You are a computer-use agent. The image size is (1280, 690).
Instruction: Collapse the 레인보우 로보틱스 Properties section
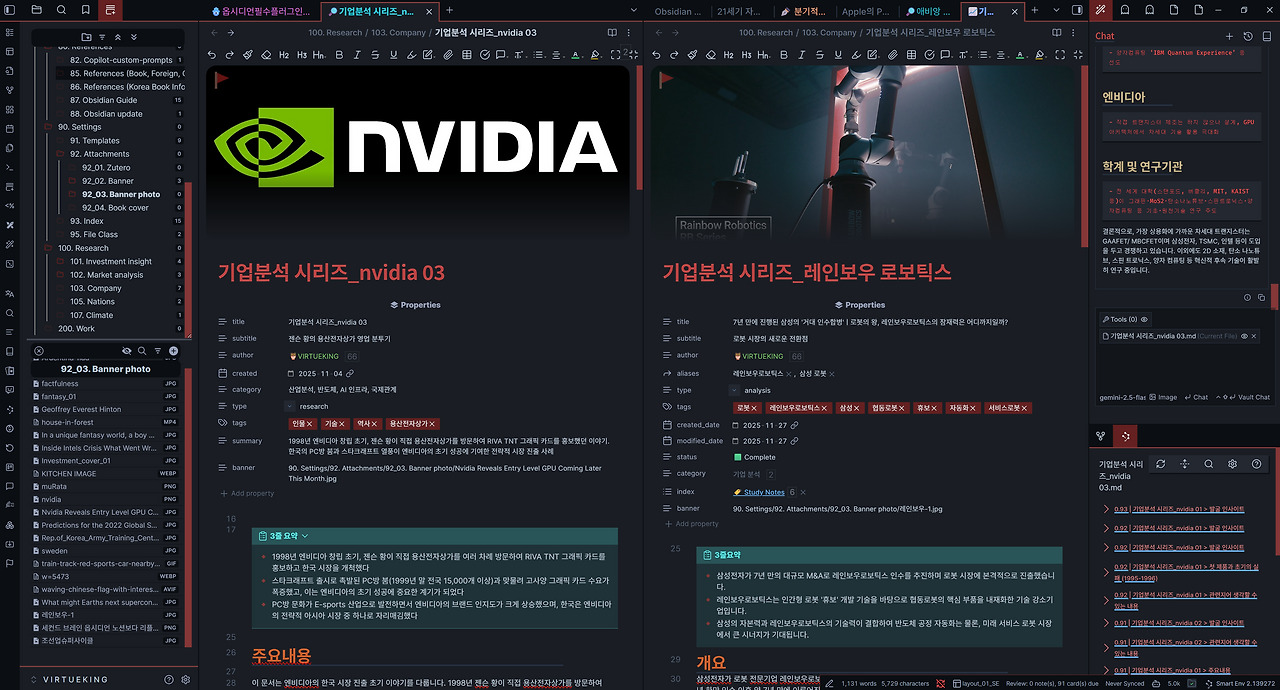coord(860,305)
